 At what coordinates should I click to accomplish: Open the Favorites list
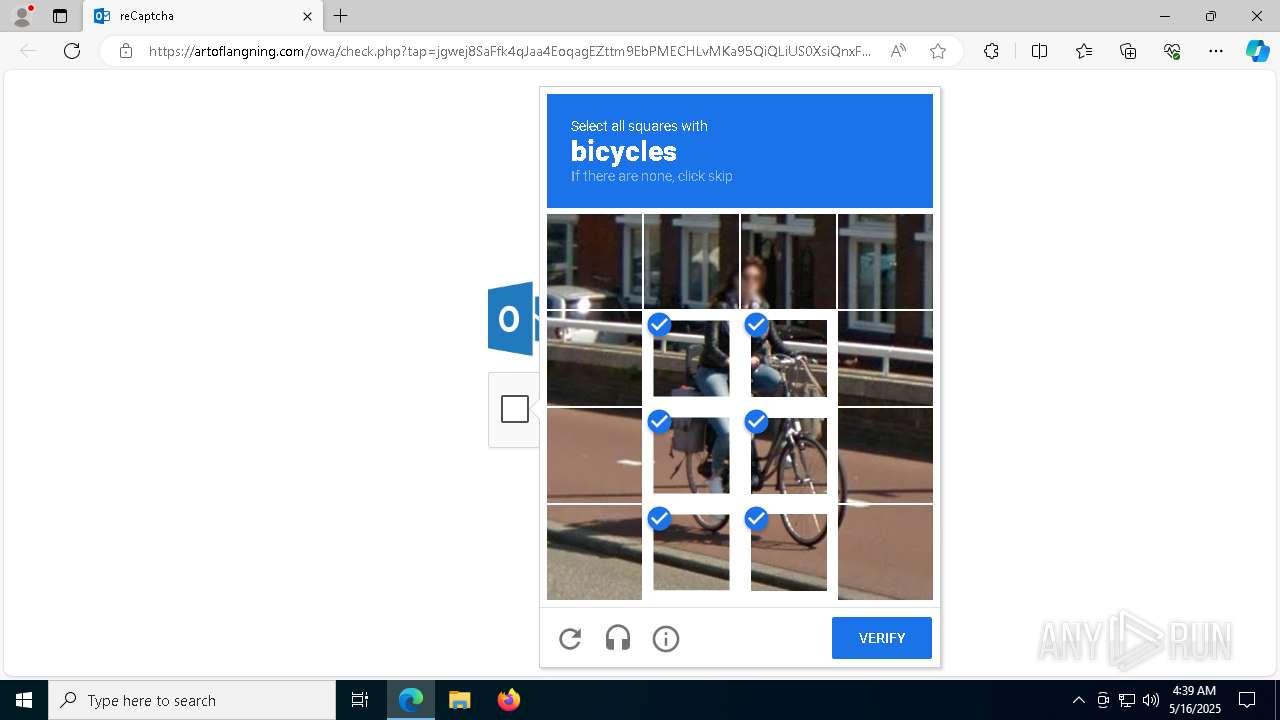pyautogui.click(x=1084, y=51)
